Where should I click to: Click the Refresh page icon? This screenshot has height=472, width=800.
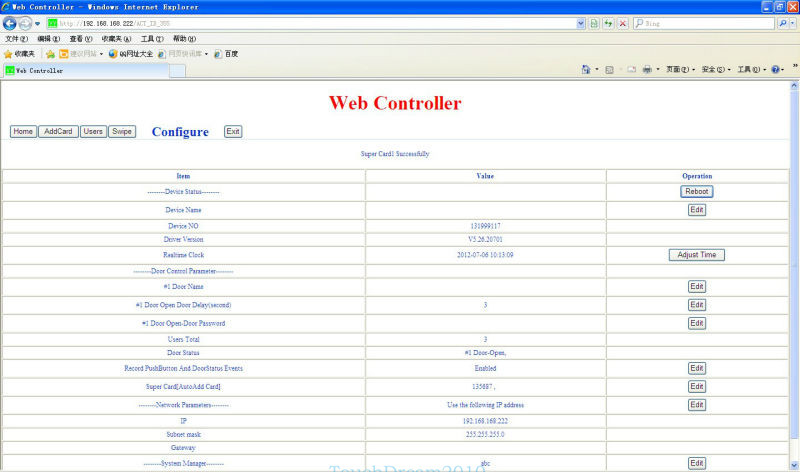[608, 23]
